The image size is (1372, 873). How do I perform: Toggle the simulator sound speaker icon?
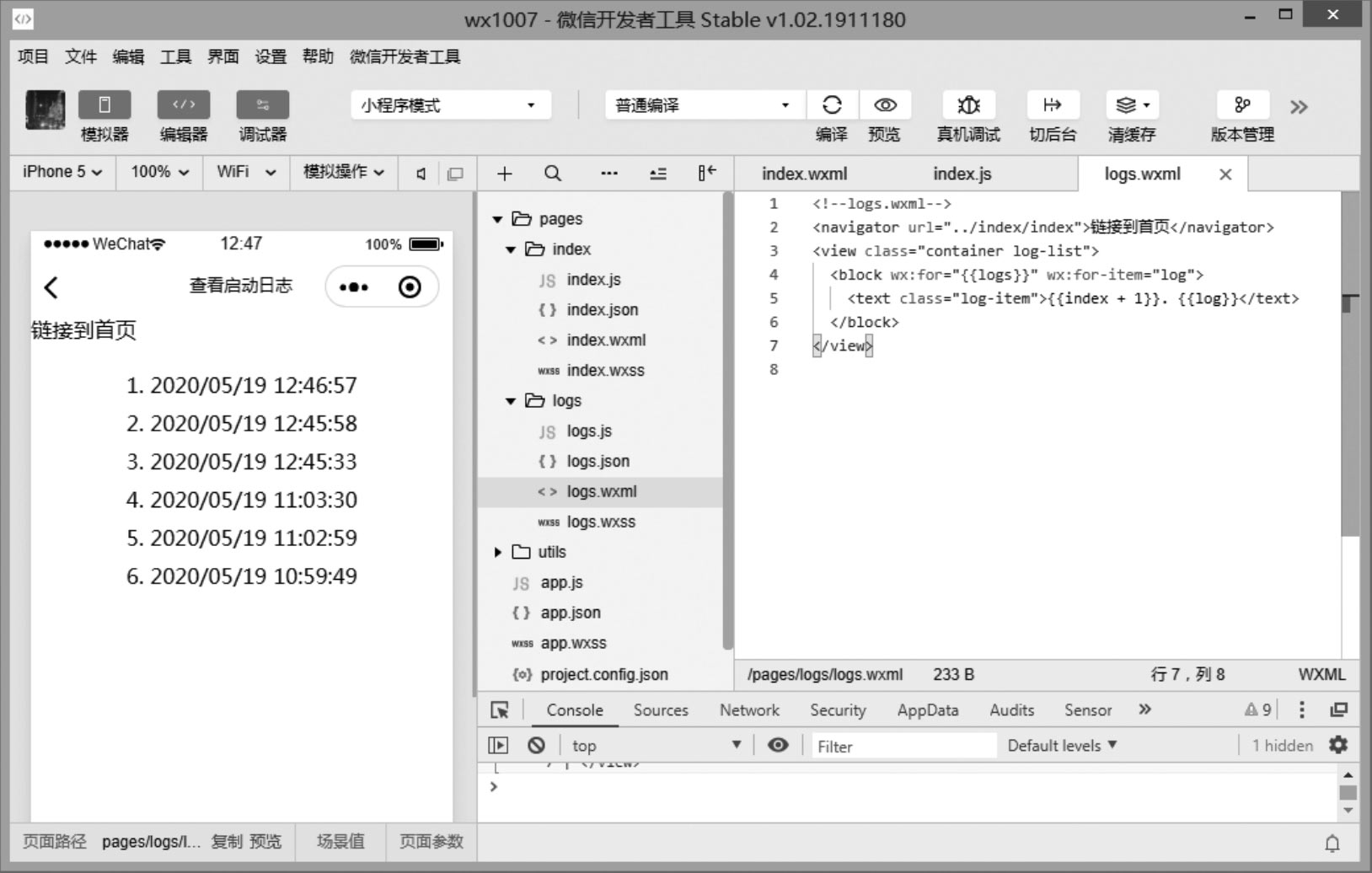[x=421, y=174]
